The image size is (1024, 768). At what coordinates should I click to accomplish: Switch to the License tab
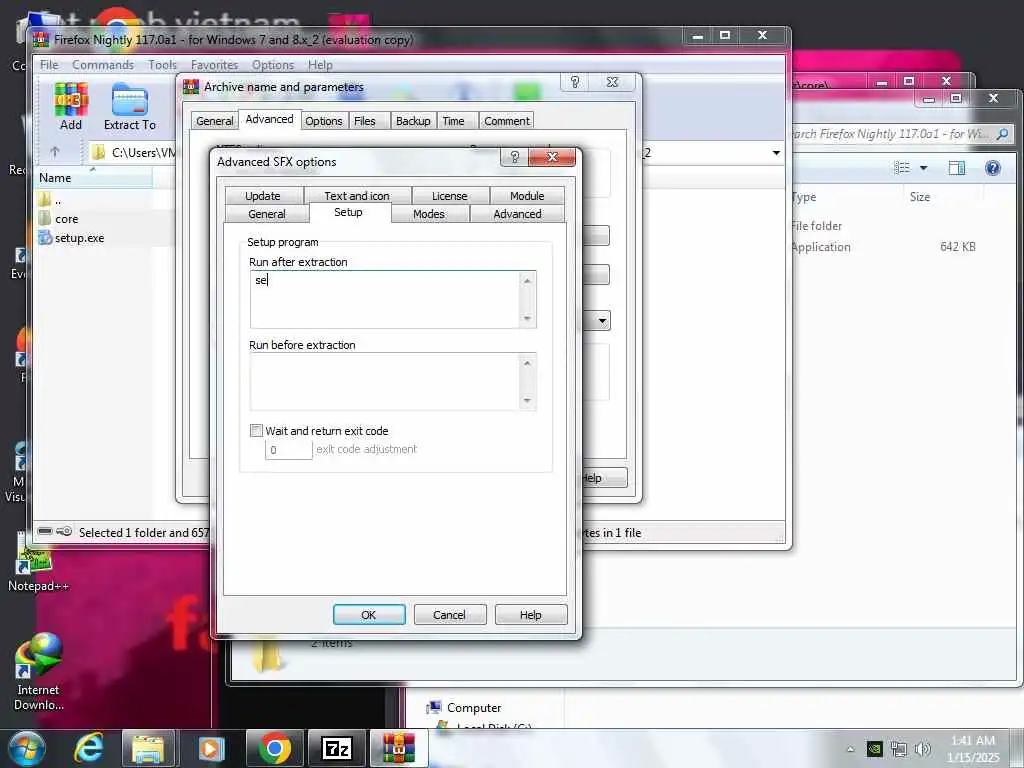pos(449,196)
